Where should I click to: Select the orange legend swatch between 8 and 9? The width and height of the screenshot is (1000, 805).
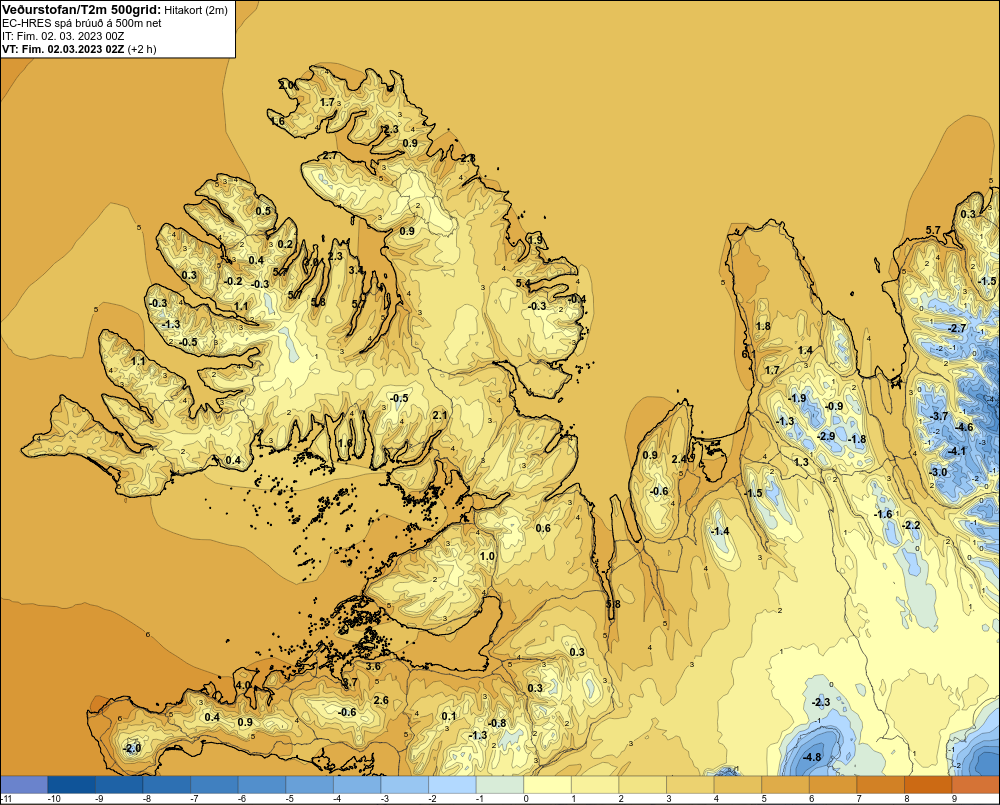928,784
